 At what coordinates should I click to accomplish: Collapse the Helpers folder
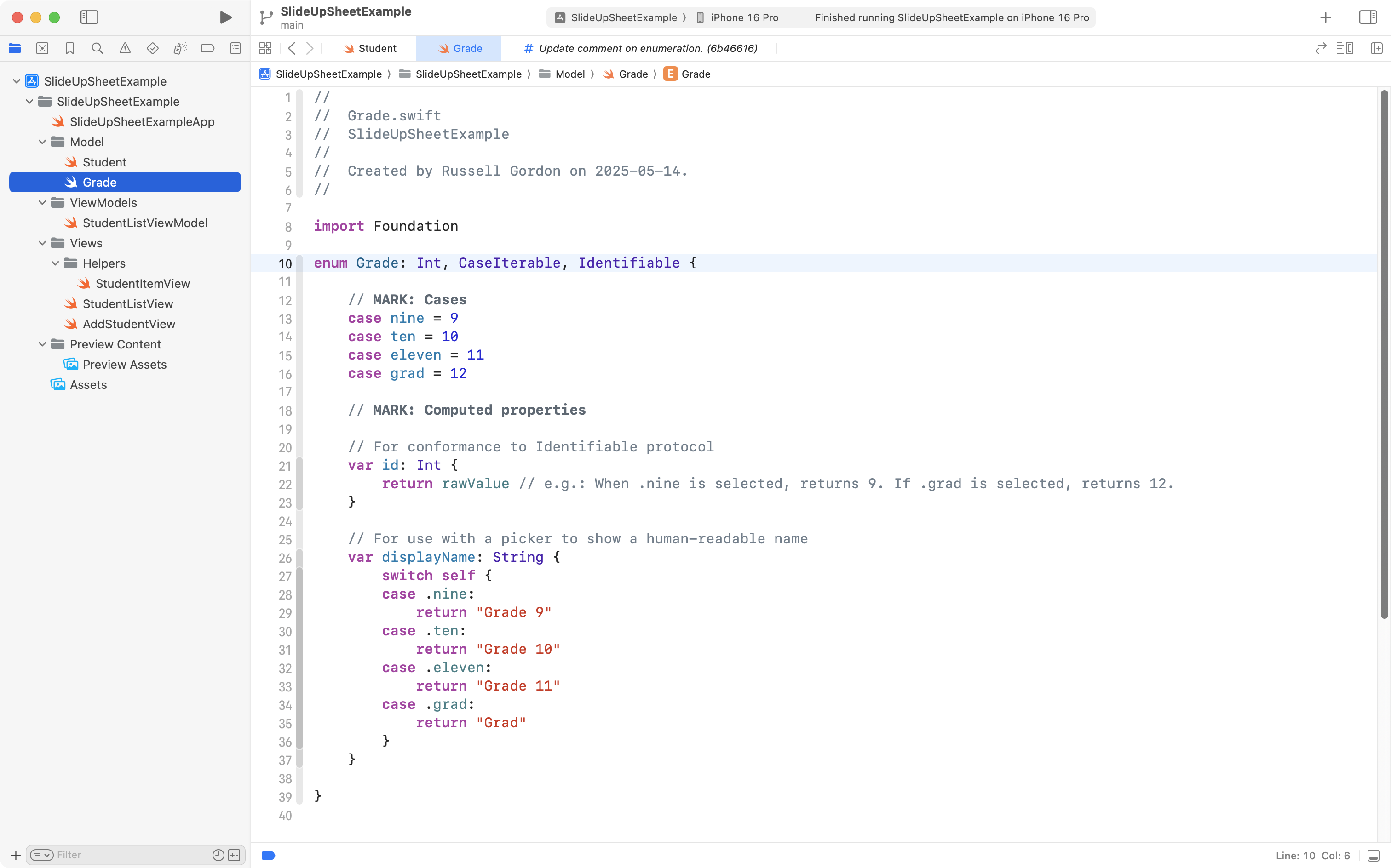[55, 263]
